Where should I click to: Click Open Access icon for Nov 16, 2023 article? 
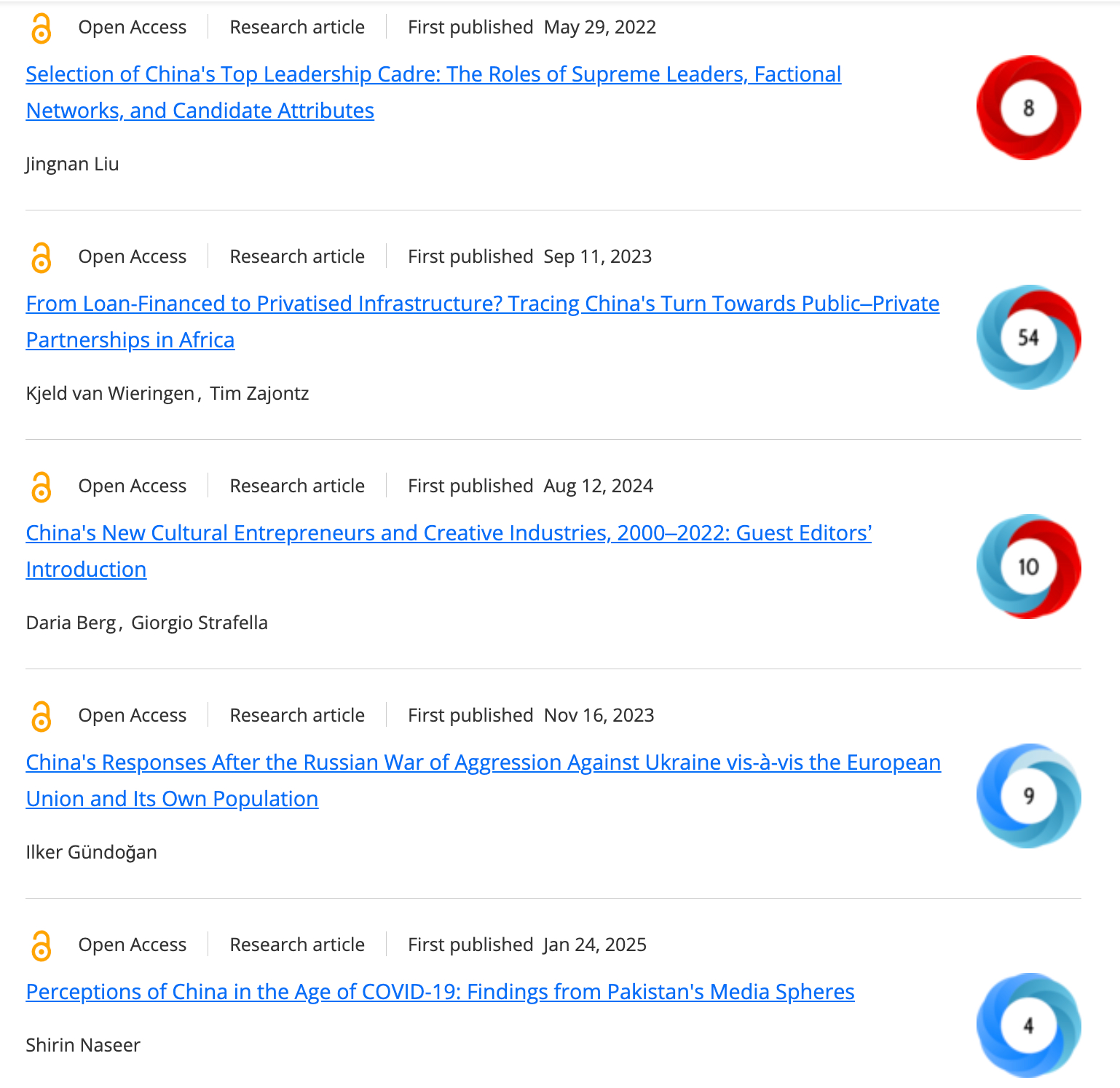point(42,717)
